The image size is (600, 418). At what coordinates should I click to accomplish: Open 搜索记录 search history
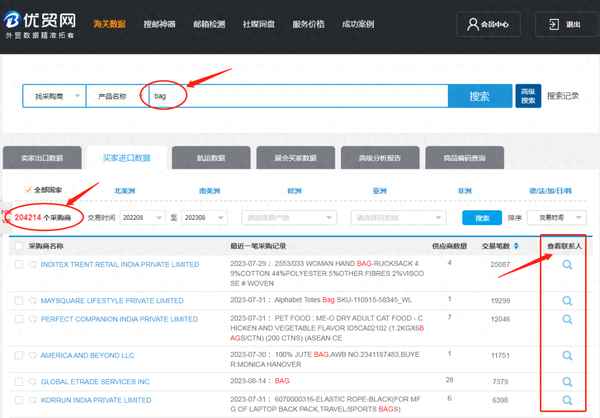(x=563, y=96)
